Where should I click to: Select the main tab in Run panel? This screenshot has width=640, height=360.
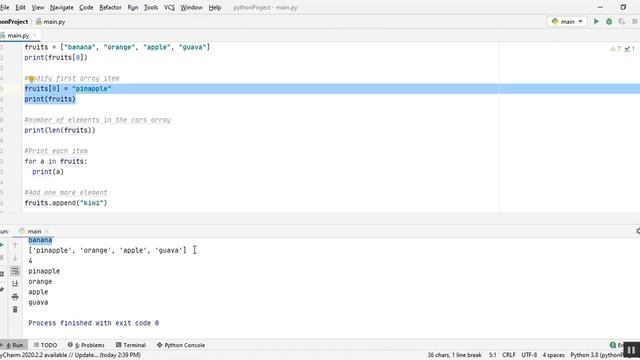[x=34, y=231]
